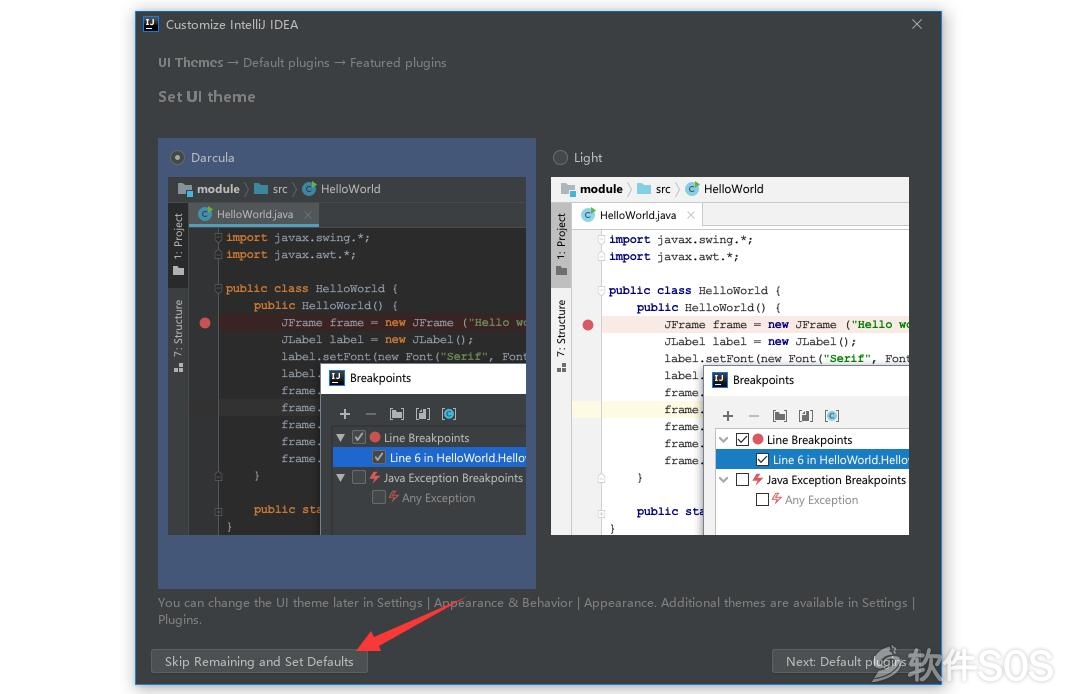Collapse Line Breakpoints node in Darcula preview
Screen dimensions: 1069x694
click(x=340, y=438)
